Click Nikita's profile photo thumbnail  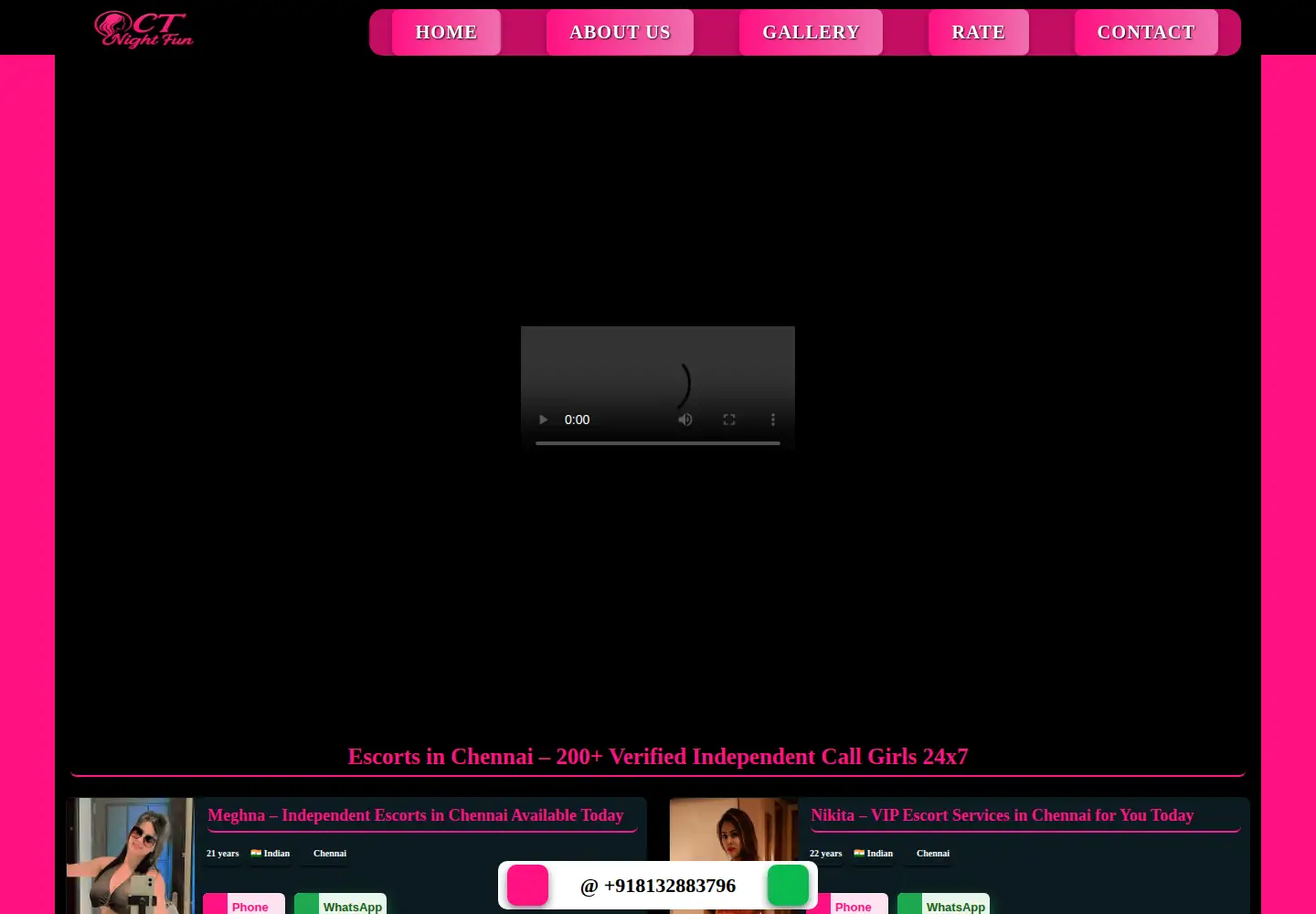(x=733, y=856)
